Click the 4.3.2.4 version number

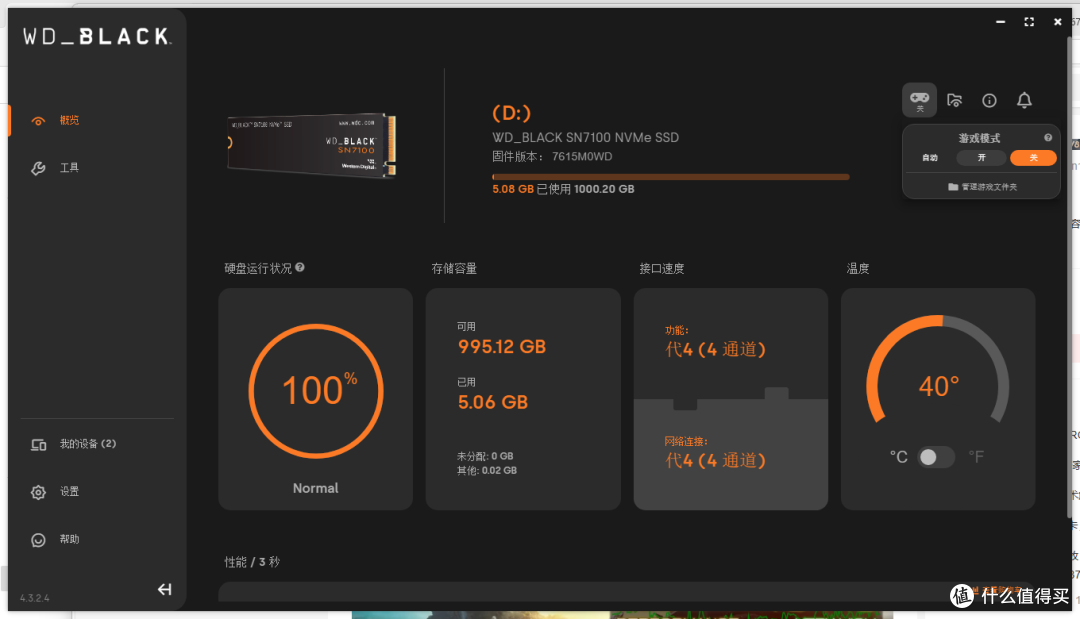tap(34, 598)
